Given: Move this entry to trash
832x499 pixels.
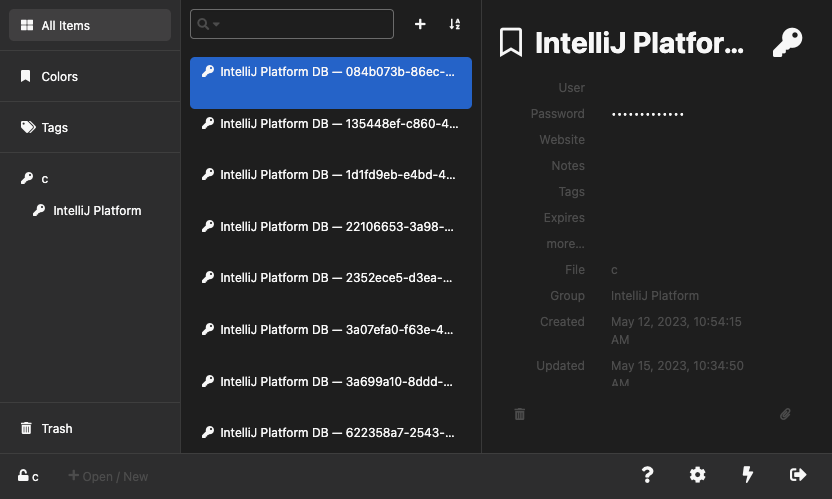Looking at the screenshot, I should (520, 413).
